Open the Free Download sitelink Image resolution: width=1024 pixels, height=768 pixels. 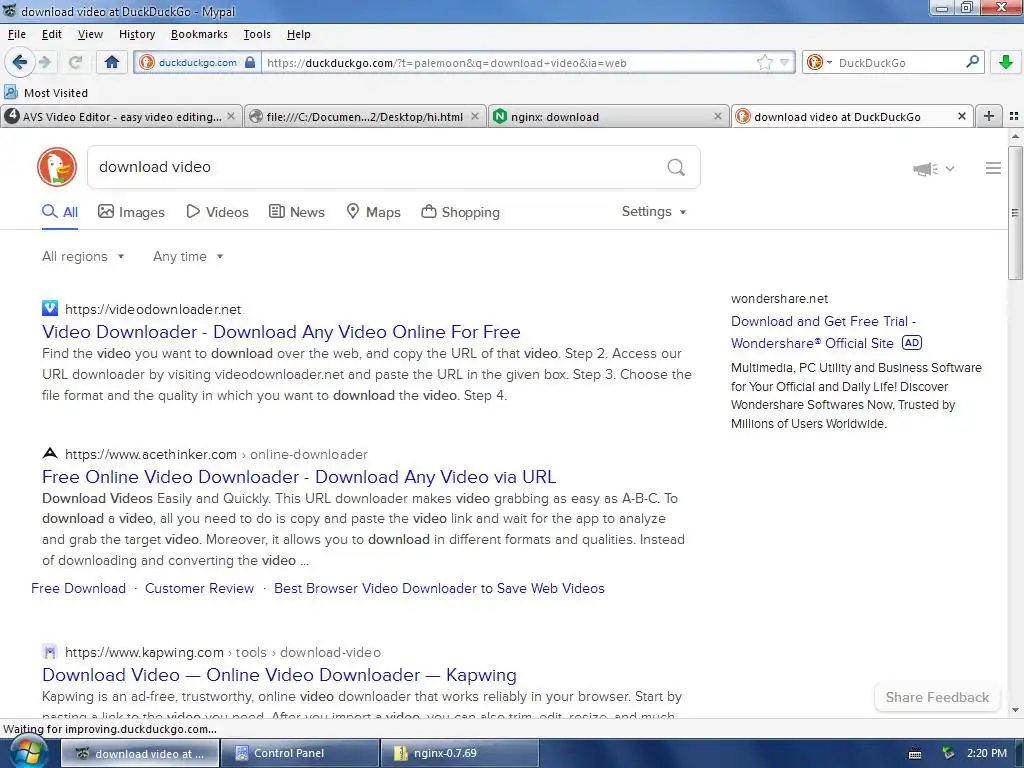pos(78,588)
